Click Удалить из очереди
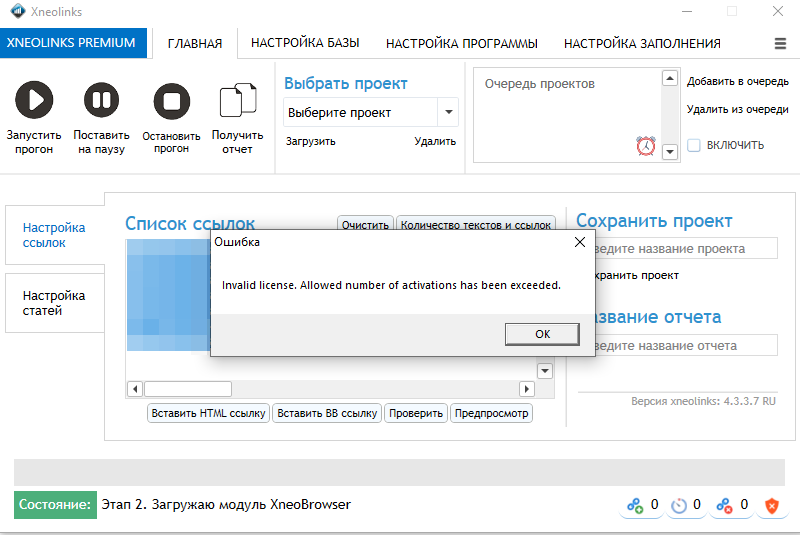800x535 pixels. (x=738, y=109)
